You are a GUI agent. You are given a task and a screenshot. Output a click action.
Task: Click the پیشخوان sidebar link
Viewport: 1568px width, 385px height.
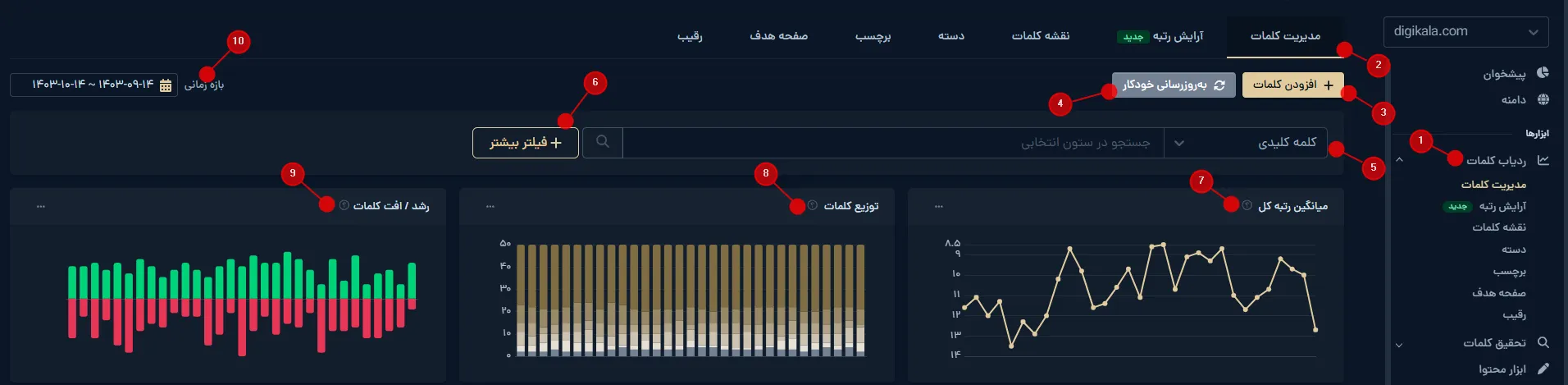pos(1504,74)
